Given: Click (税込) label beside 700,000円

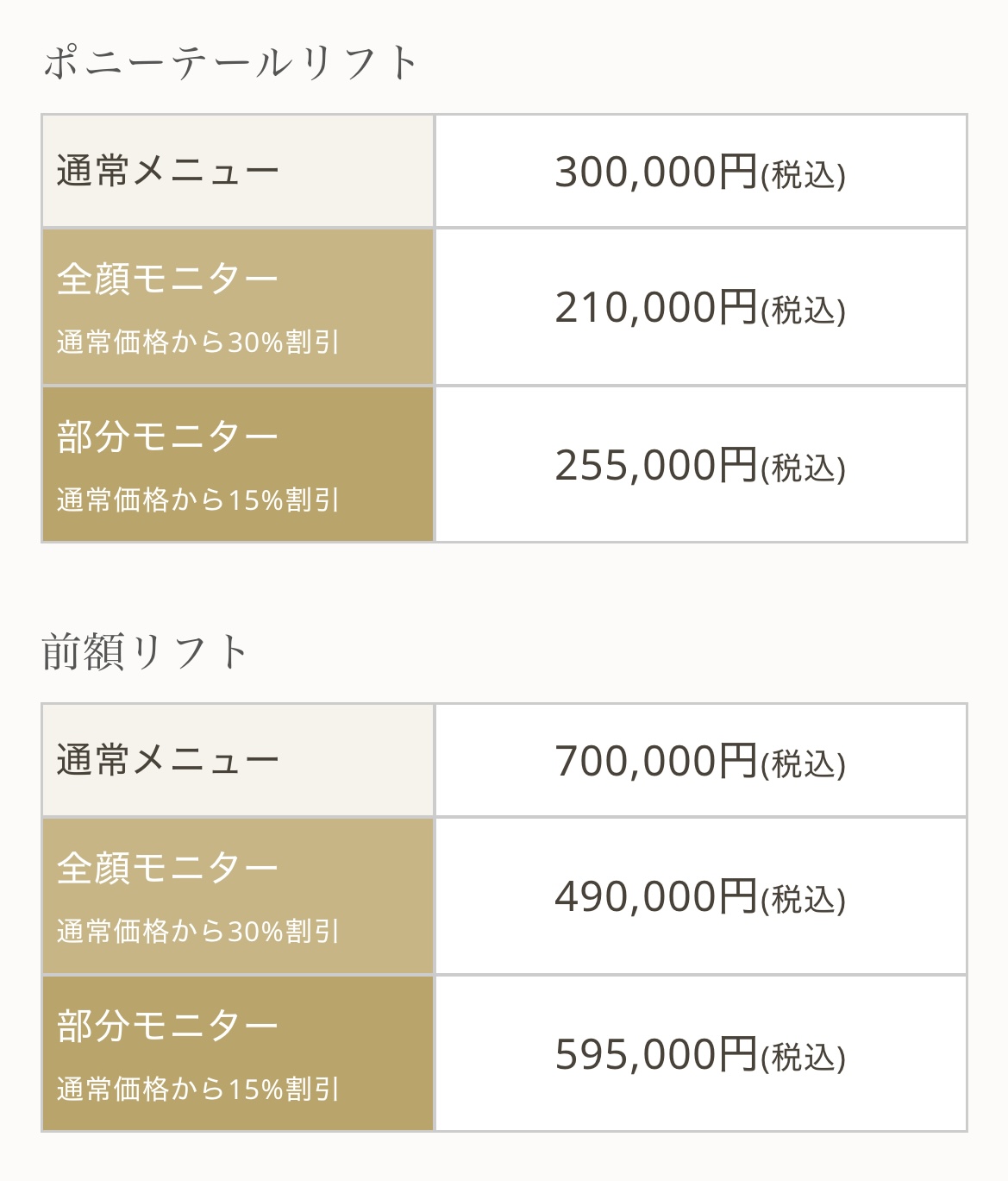Looking at the screenshot, I should tap(803, 764).
